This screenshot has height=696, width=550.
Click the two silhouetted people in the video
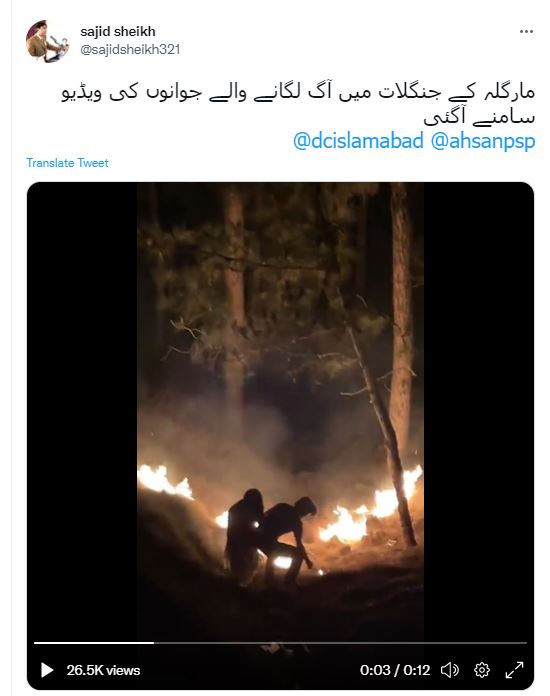click(270, 537)
